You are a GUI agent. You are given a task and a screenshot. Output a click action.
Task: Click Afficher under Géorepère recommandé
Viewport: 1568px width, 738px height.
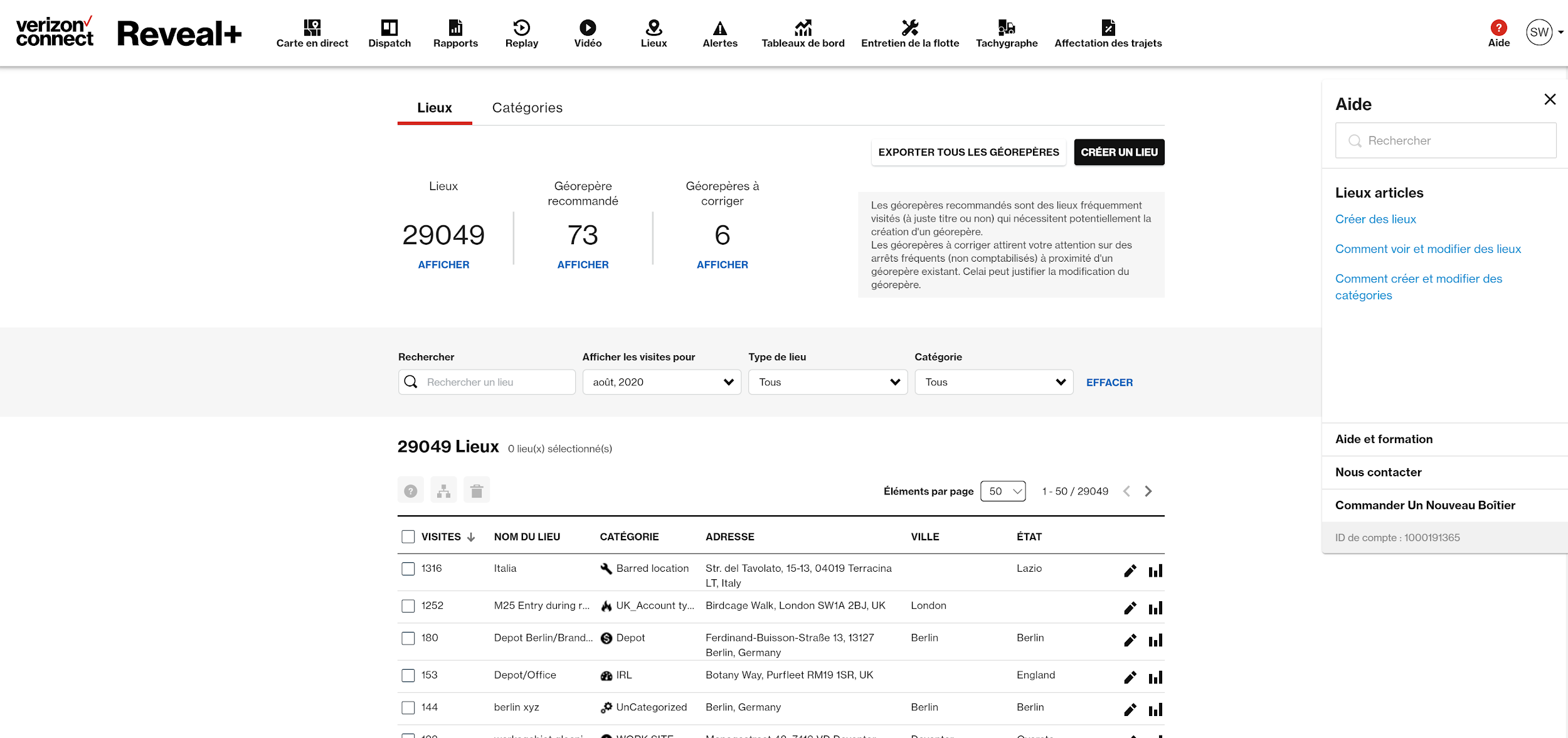click(x=583, y=265)
